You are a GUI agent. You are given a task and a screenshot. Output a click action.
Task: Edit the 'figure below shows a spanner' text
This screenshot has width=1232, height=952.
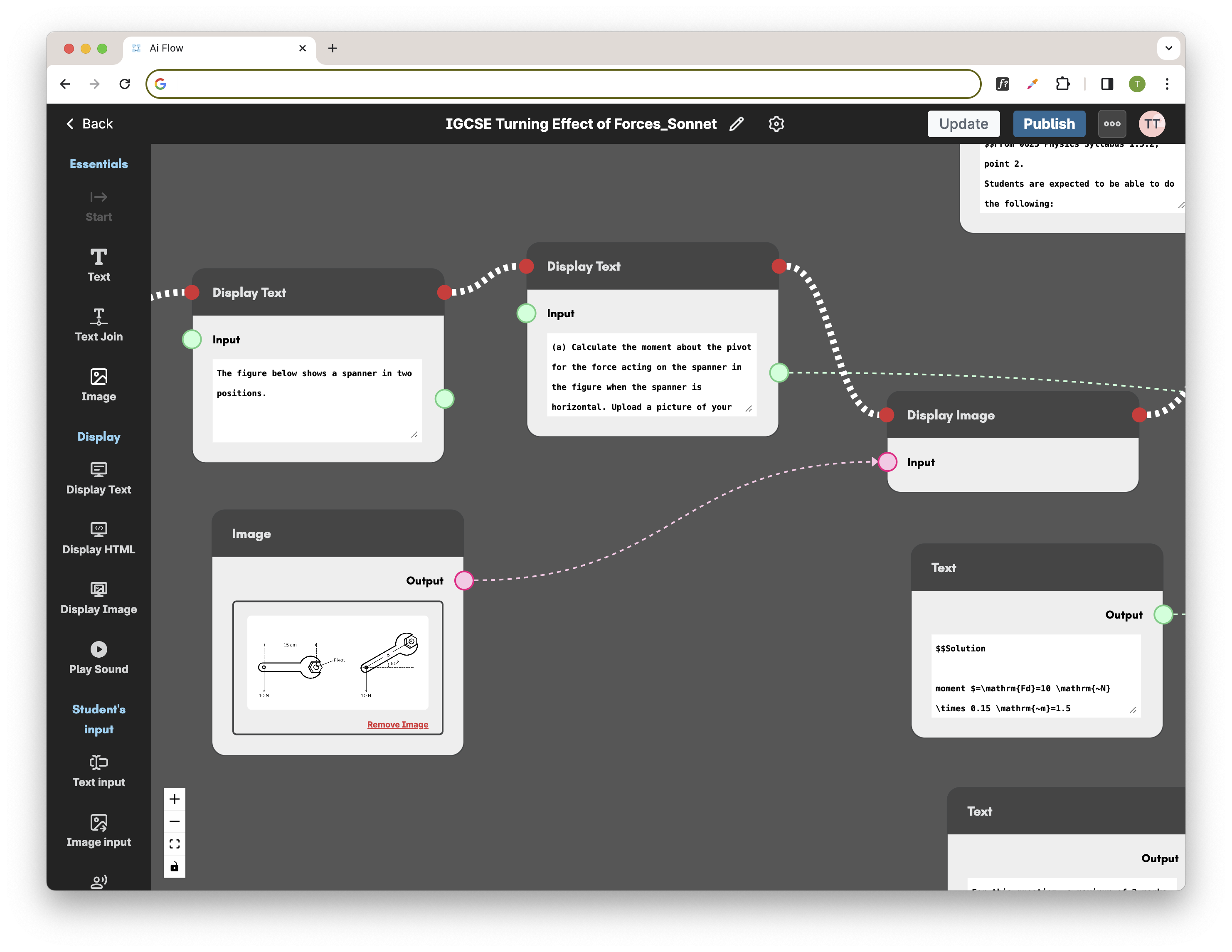click(317, 401)
